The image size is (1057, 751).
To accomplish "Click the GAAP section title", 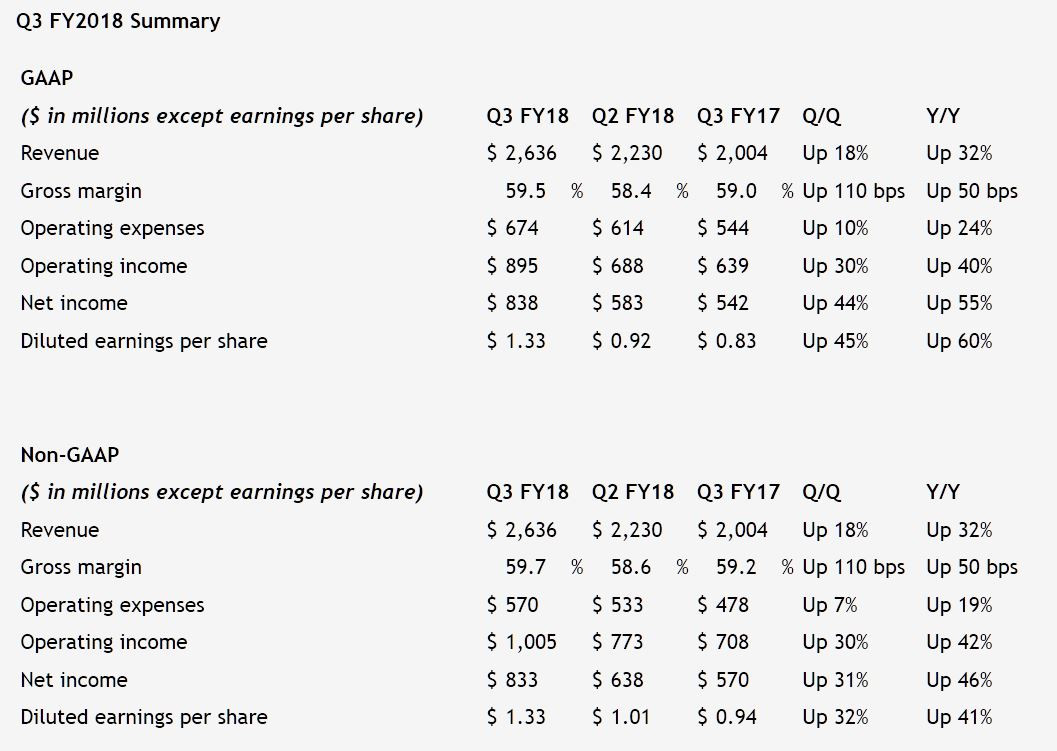I will click(46, 77).
